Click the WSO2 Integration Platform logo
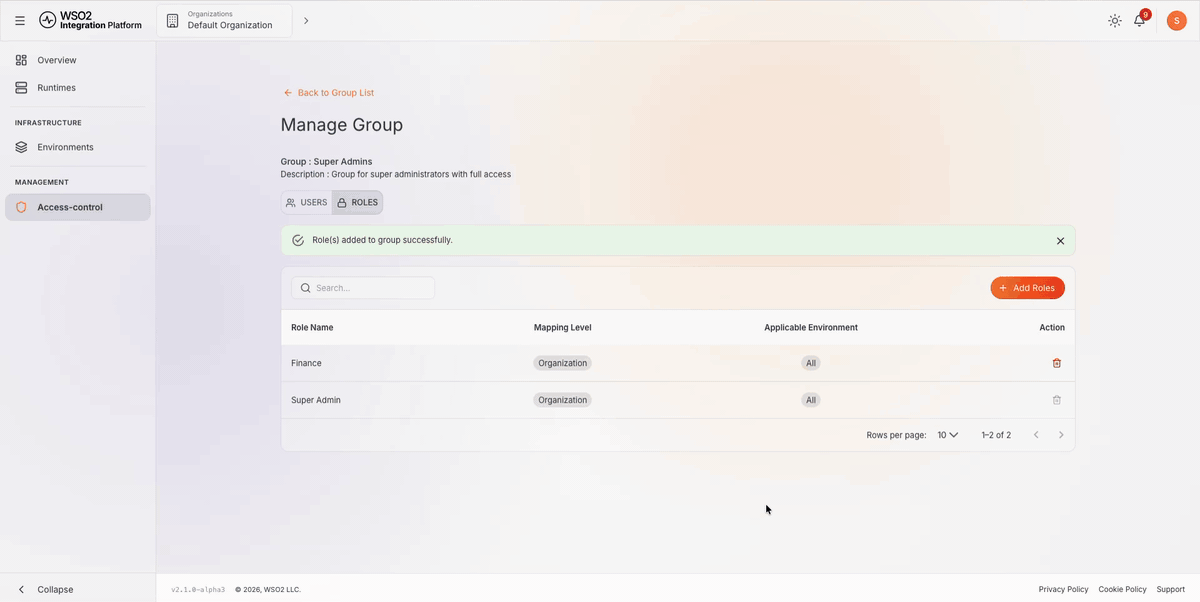 (90, 20)
